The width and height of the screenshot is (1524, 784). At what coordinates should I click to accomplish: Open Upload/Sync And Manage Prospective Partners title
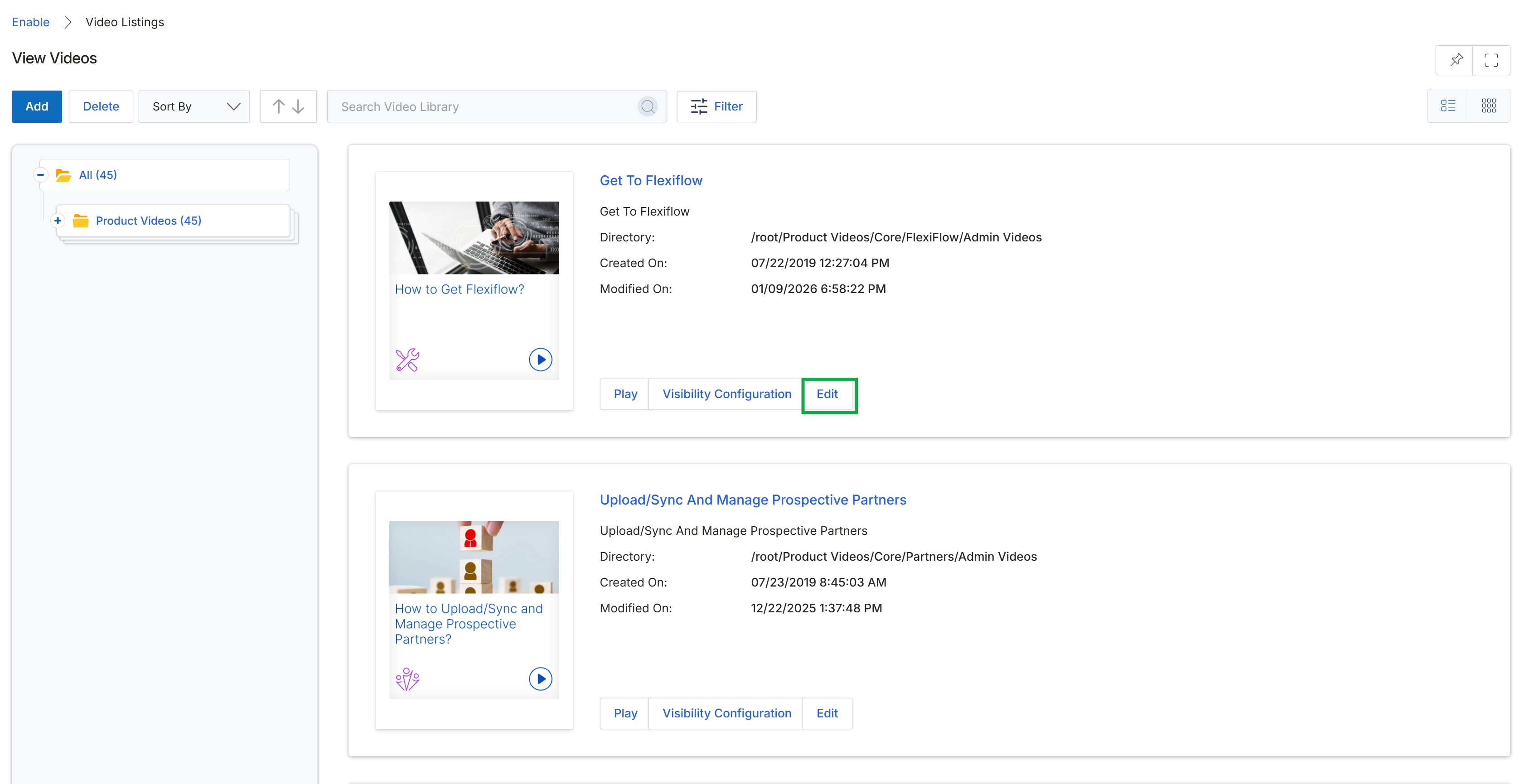click(x=753, y=500)
